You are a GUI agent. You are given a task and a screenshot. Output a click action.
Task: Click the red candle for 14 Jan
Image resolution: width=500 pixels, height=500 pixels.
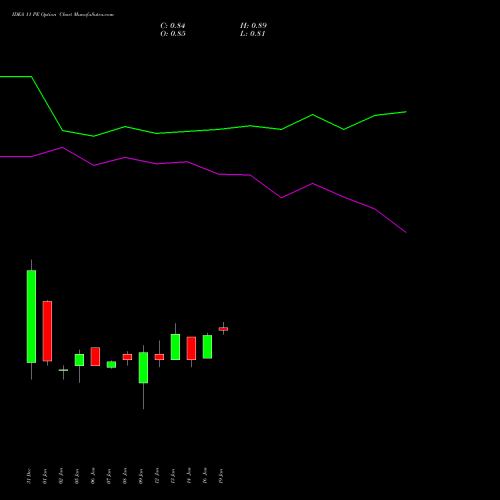191,348
